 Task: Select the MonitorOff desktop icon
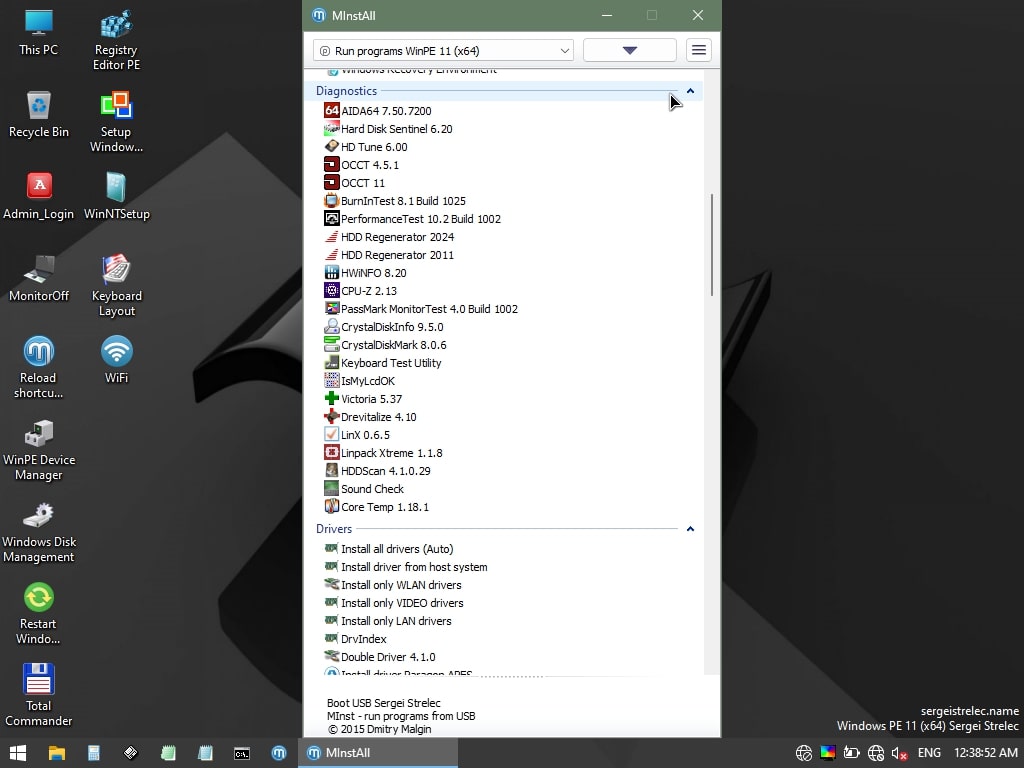pos(39,278)
